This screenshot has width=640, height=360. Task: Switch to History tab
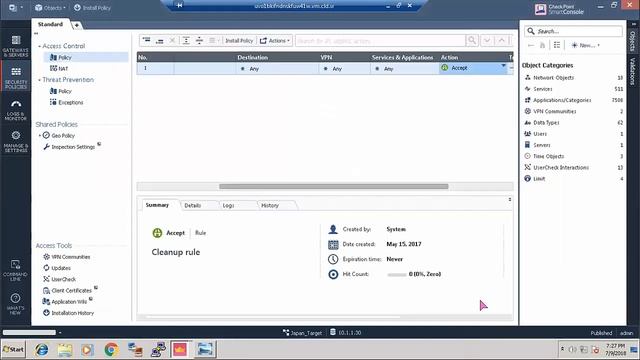click(270, 205)
